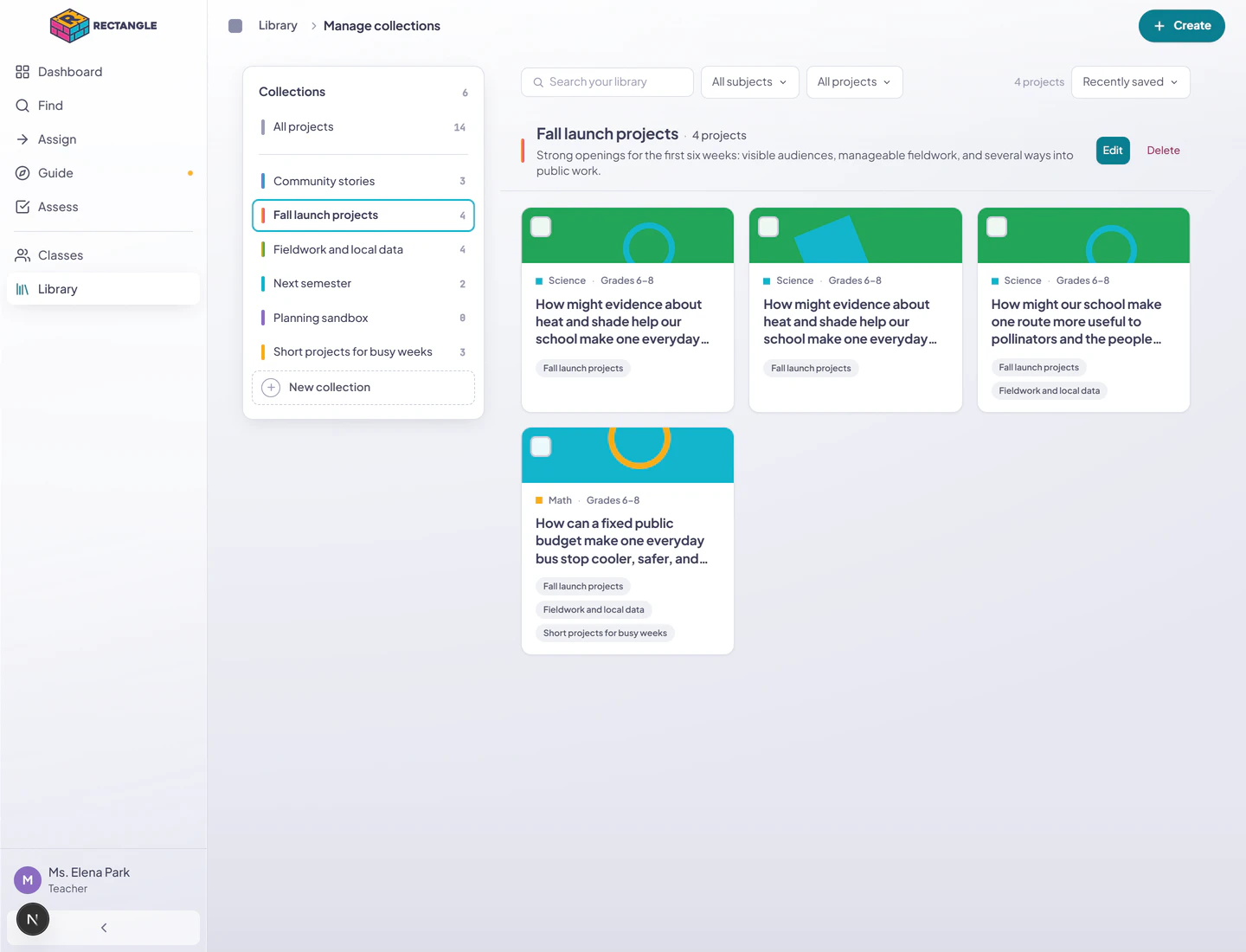Click the Rectangle logo icon
The height and width of the screenshot is (952, 1246).
coord(69,26)
